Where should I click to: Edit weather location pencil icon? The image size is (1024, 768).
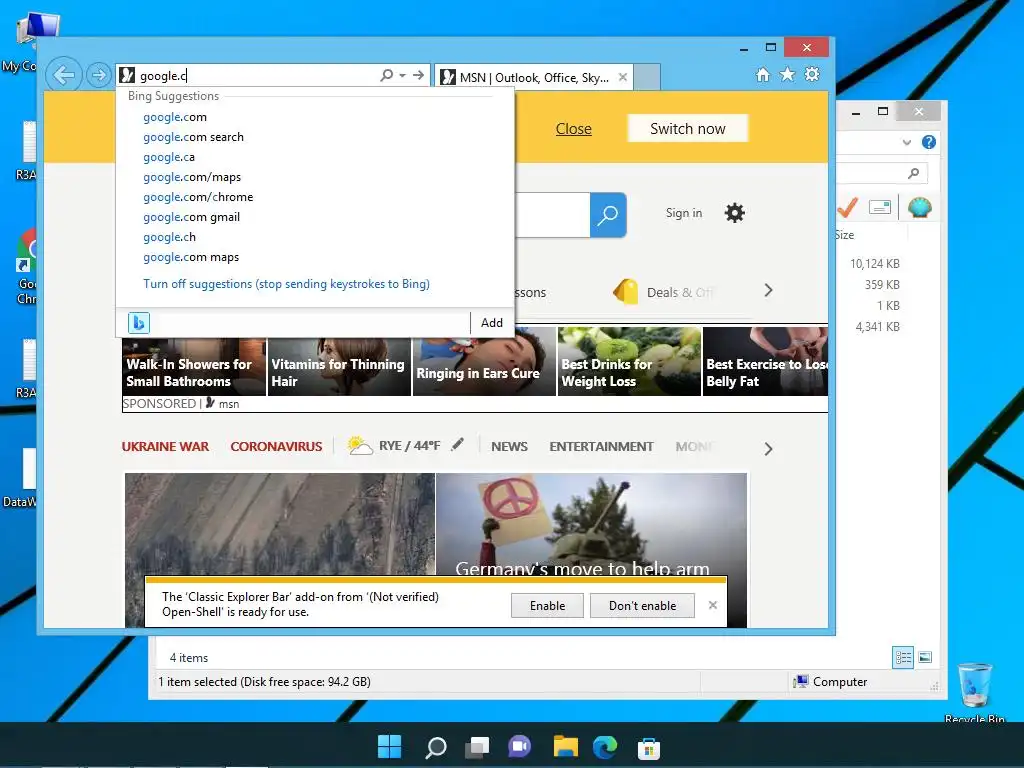coord(458,445)
